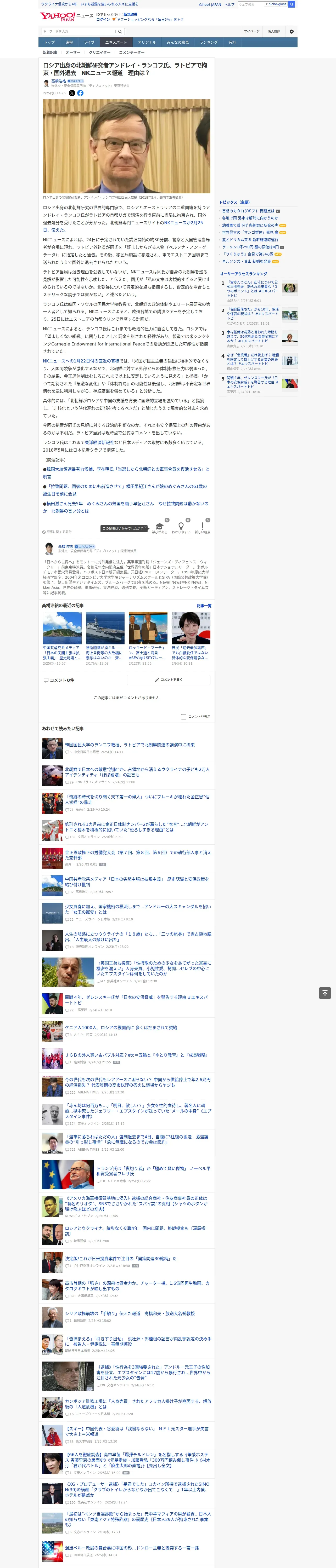Viewport: 336px width, 1568px height.
Task: Click the keyword search magnifier icon
Action: point(120,32)
